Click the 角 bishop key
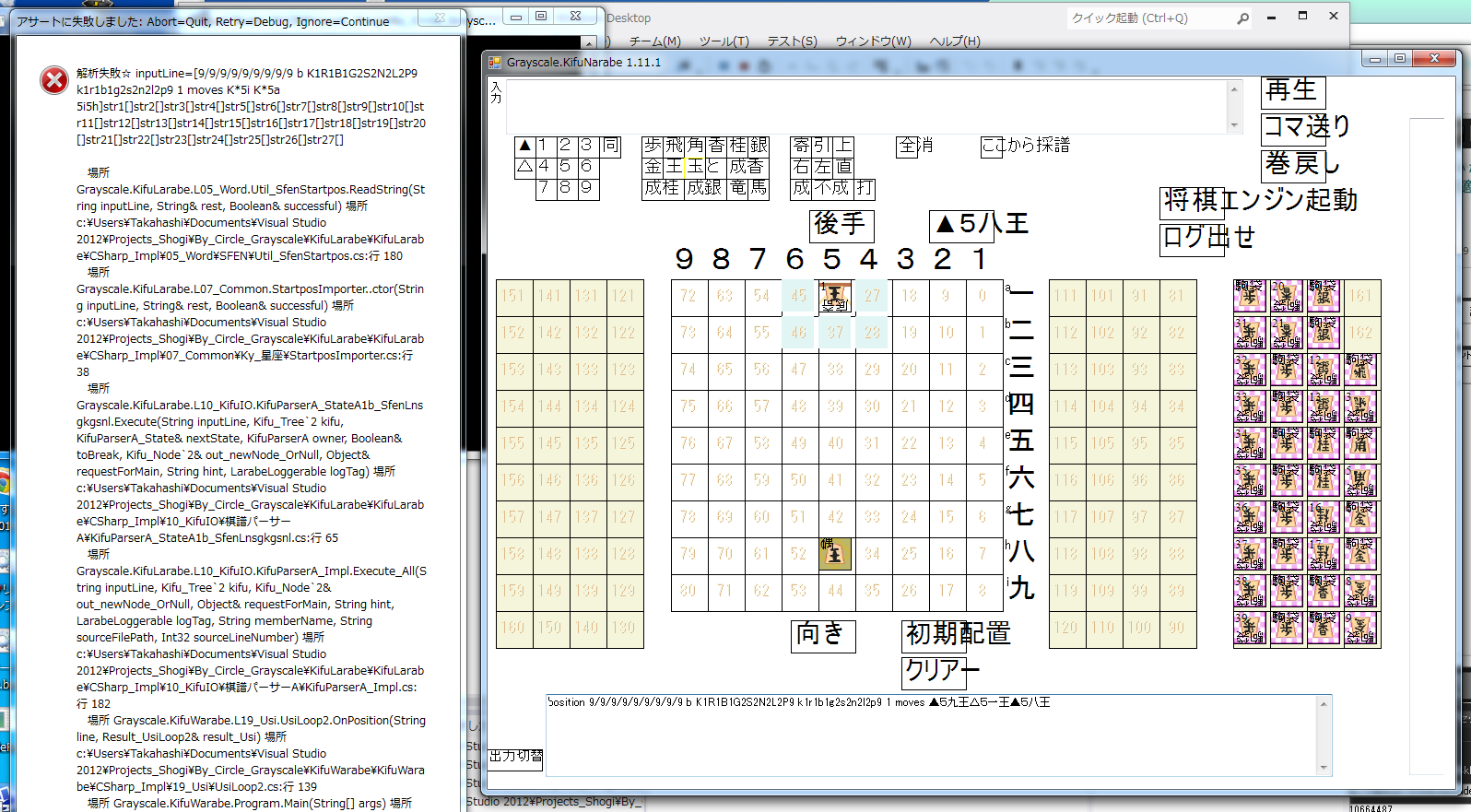 click(695, 146)
